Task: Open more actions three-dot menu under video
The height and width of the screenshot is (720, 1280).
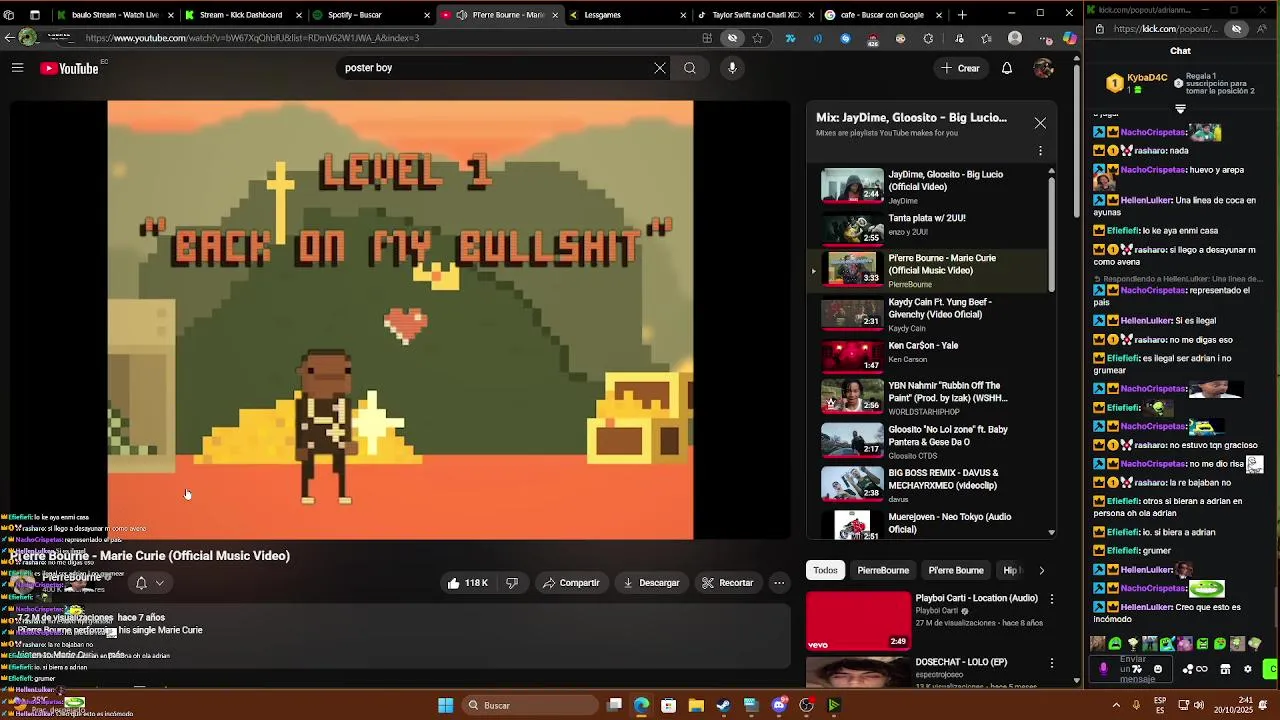Action: click(779, 583)
